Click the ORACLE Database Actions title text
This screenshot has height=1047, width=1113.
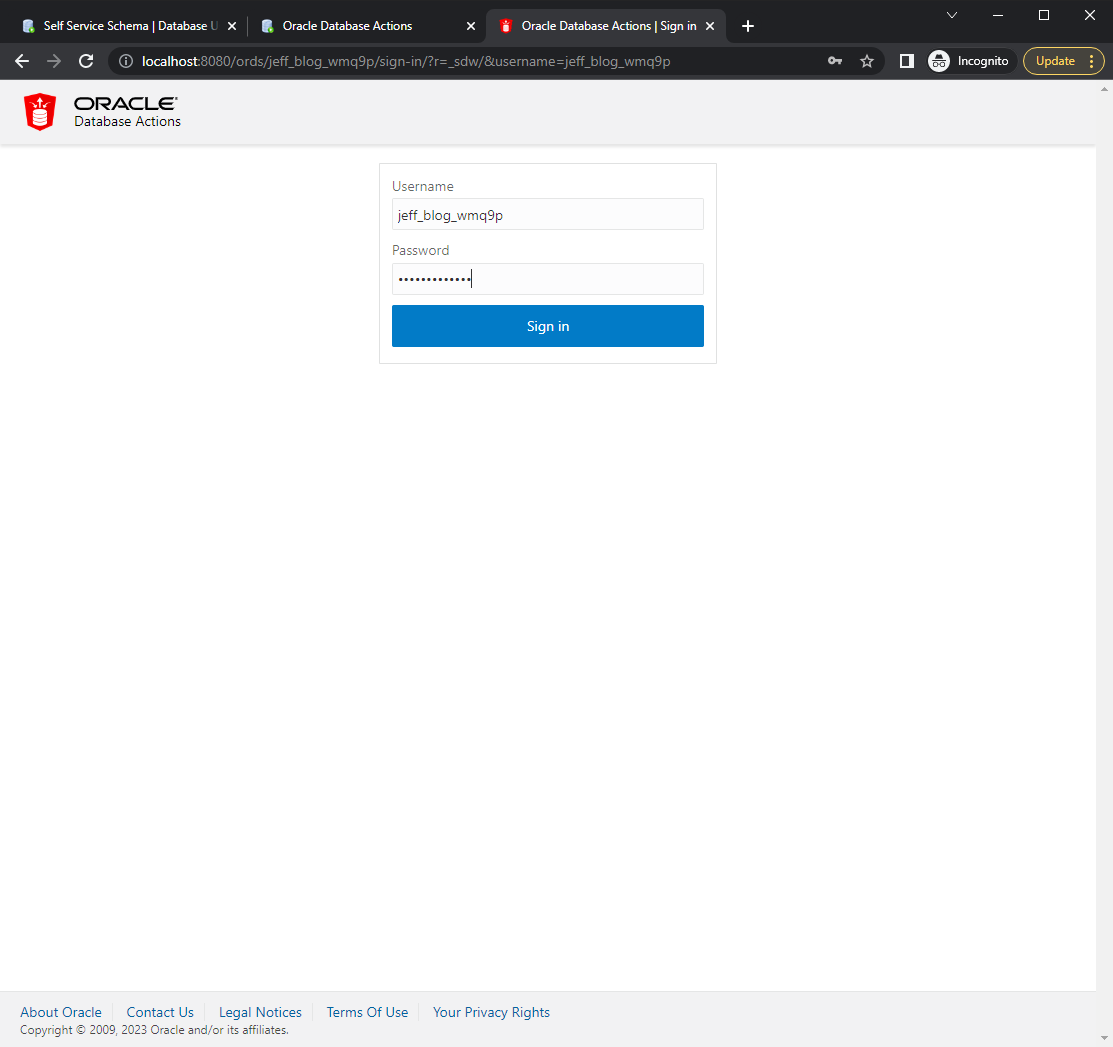[x=127, y=112]
